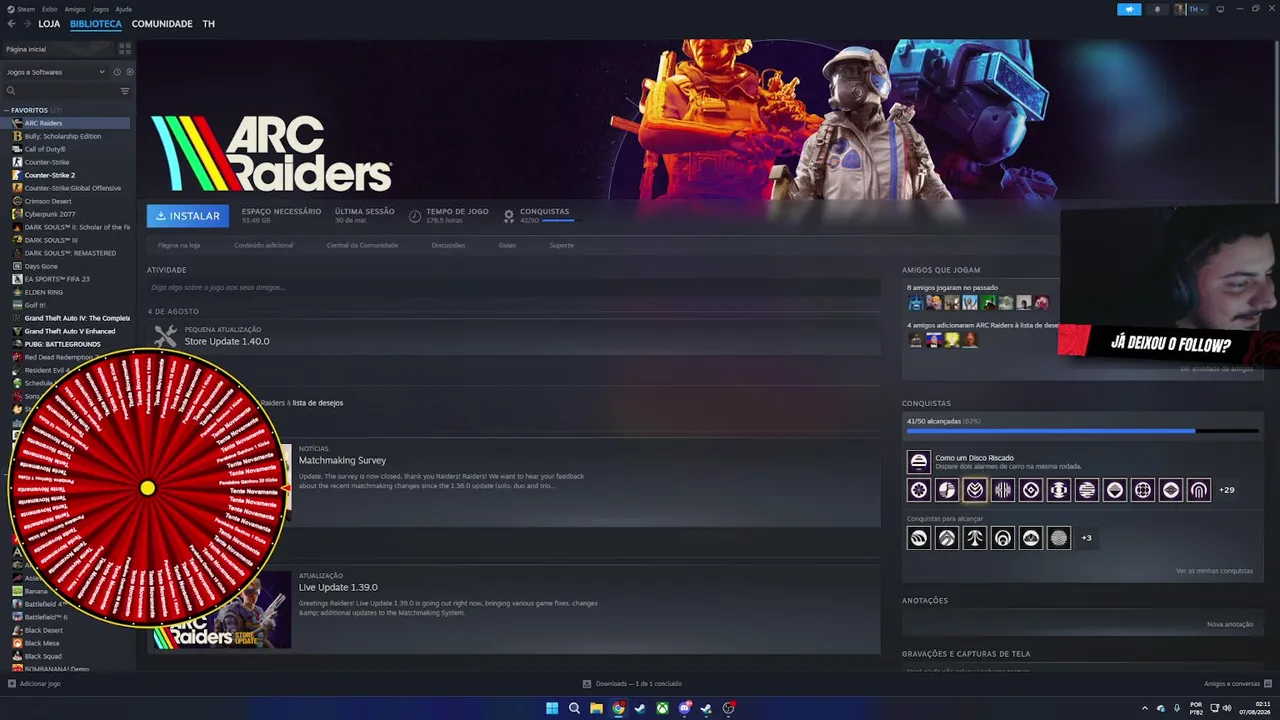Open the Ajuda menu
The width and height of the screenshot is (1280, 720).
(x=123, y=9)
